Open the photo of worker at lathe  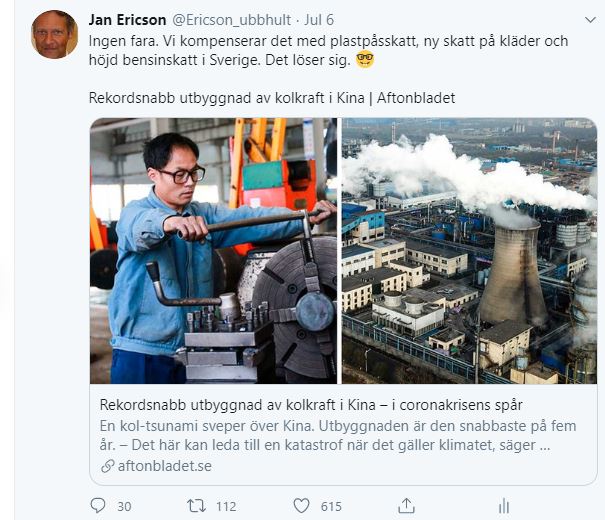click(213, 251)
